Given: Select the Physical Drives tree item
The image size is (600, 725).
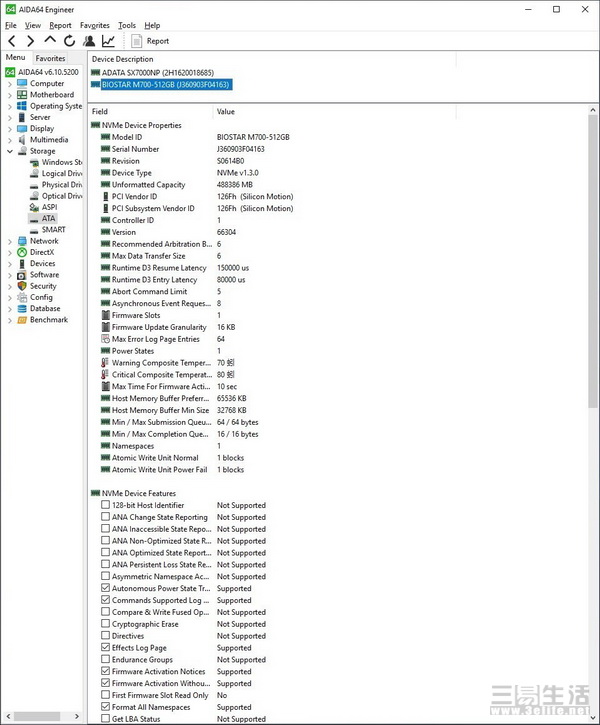Looking at the screenshot, I should [x=62, y=184].
